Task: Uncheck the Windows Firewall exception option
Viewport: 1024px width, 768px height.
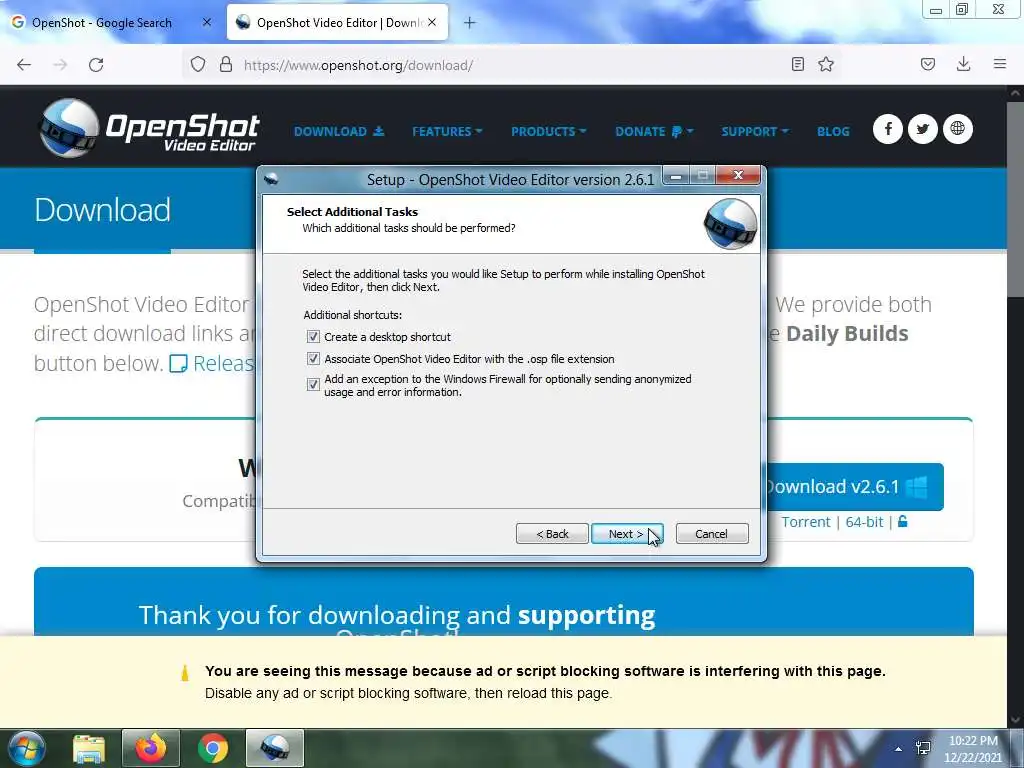Action: tap(313, 385)
